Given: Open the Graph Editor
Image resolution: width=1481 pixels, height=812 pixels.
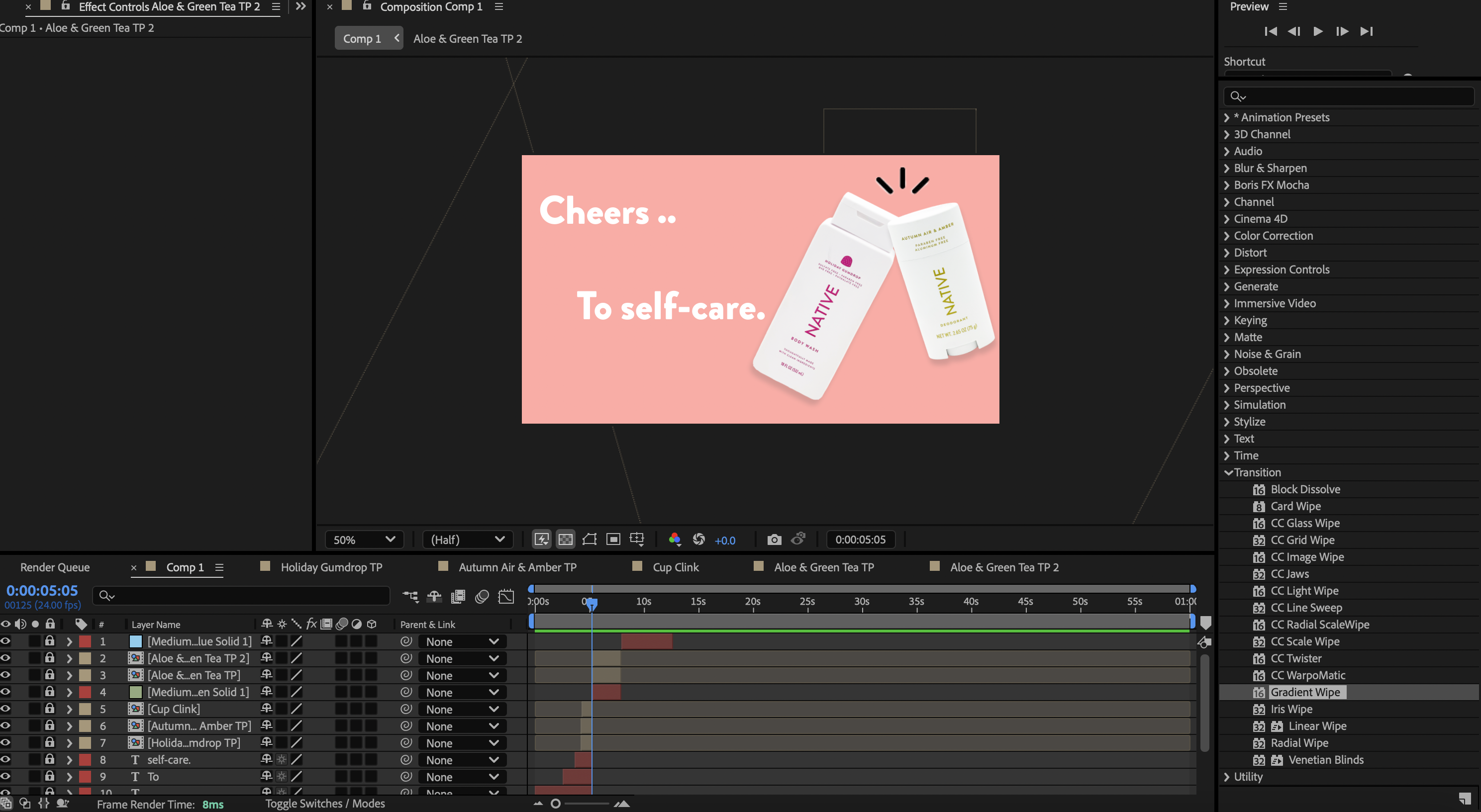Looking at the screenshot, I should pos(506,597).
